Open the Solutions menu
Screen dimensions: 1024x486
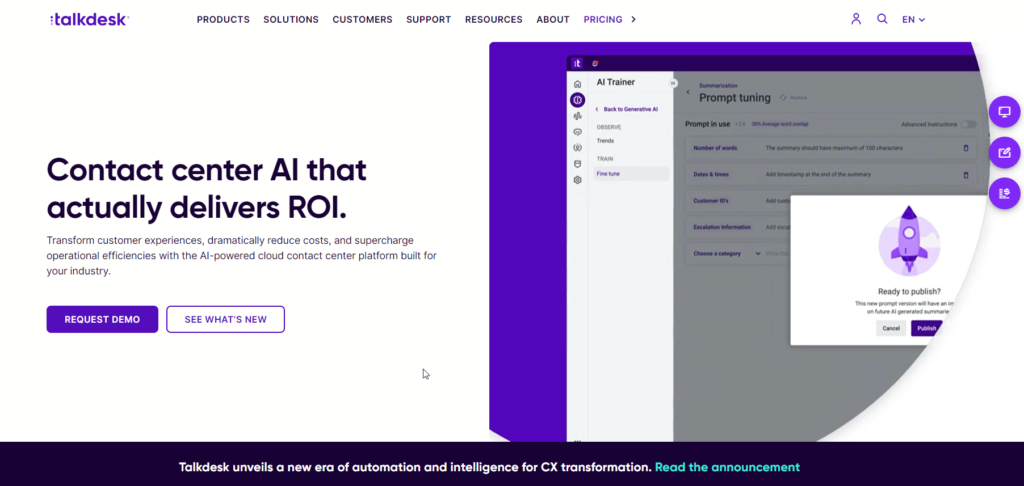(x=291, y=20)
